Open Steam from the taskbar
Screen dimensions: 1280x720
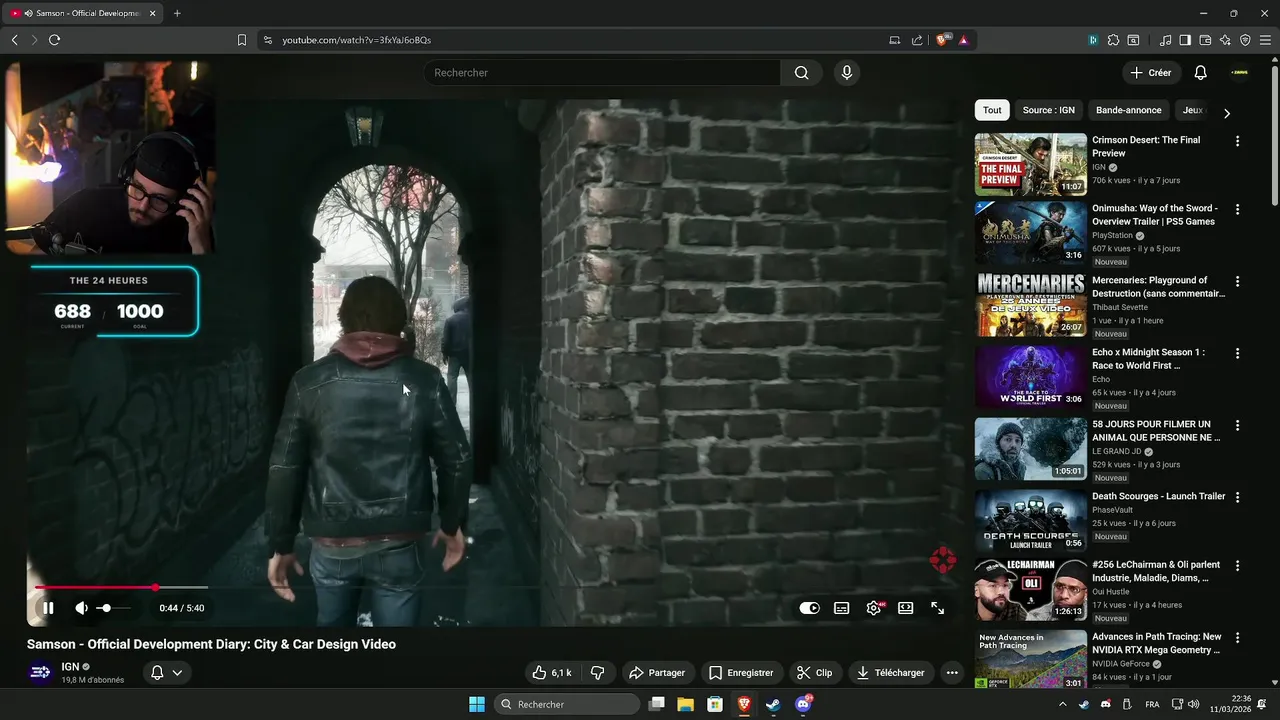coord(773,704)
